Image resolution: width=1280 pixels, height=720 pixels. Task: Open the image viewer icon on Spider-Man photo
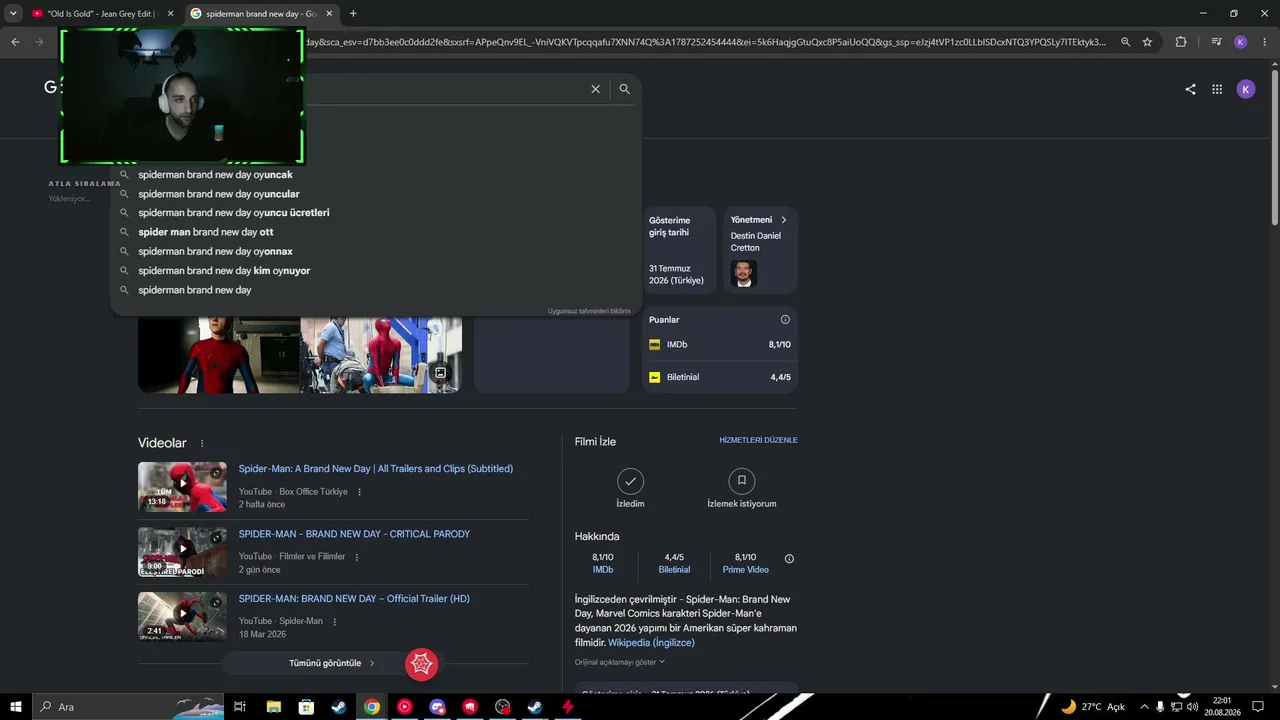(x=440, y=373)
